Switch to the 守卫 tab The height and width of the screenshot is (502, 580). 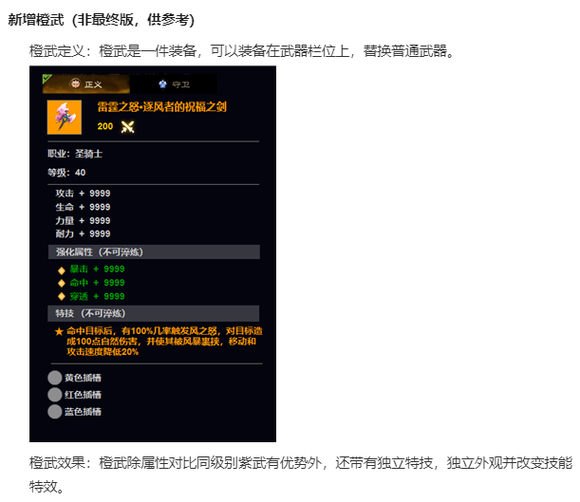(x=173, y=84)
